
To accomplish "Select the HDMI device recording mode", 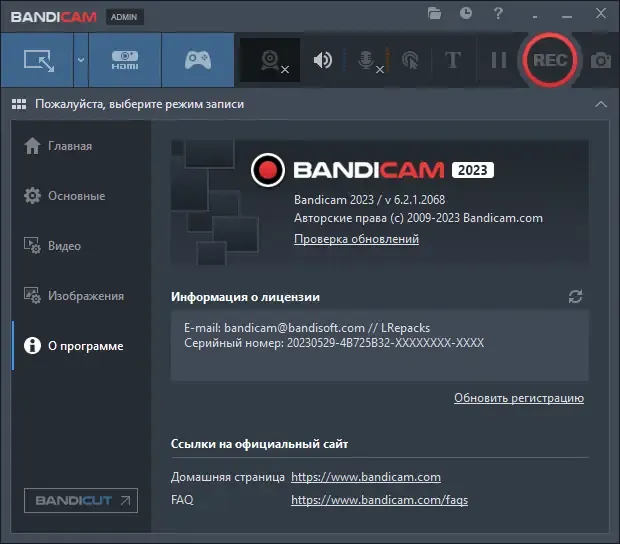I will tap(125, 60).
